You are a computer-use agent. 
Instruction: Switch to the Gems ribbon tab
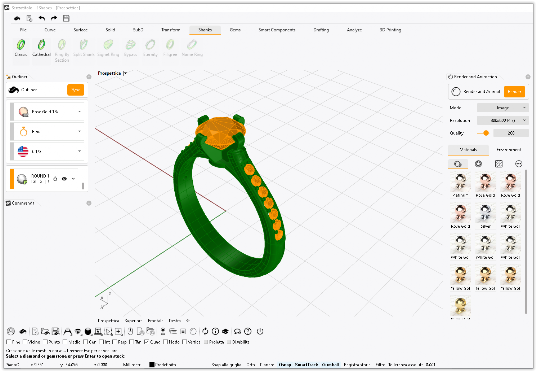235,30
